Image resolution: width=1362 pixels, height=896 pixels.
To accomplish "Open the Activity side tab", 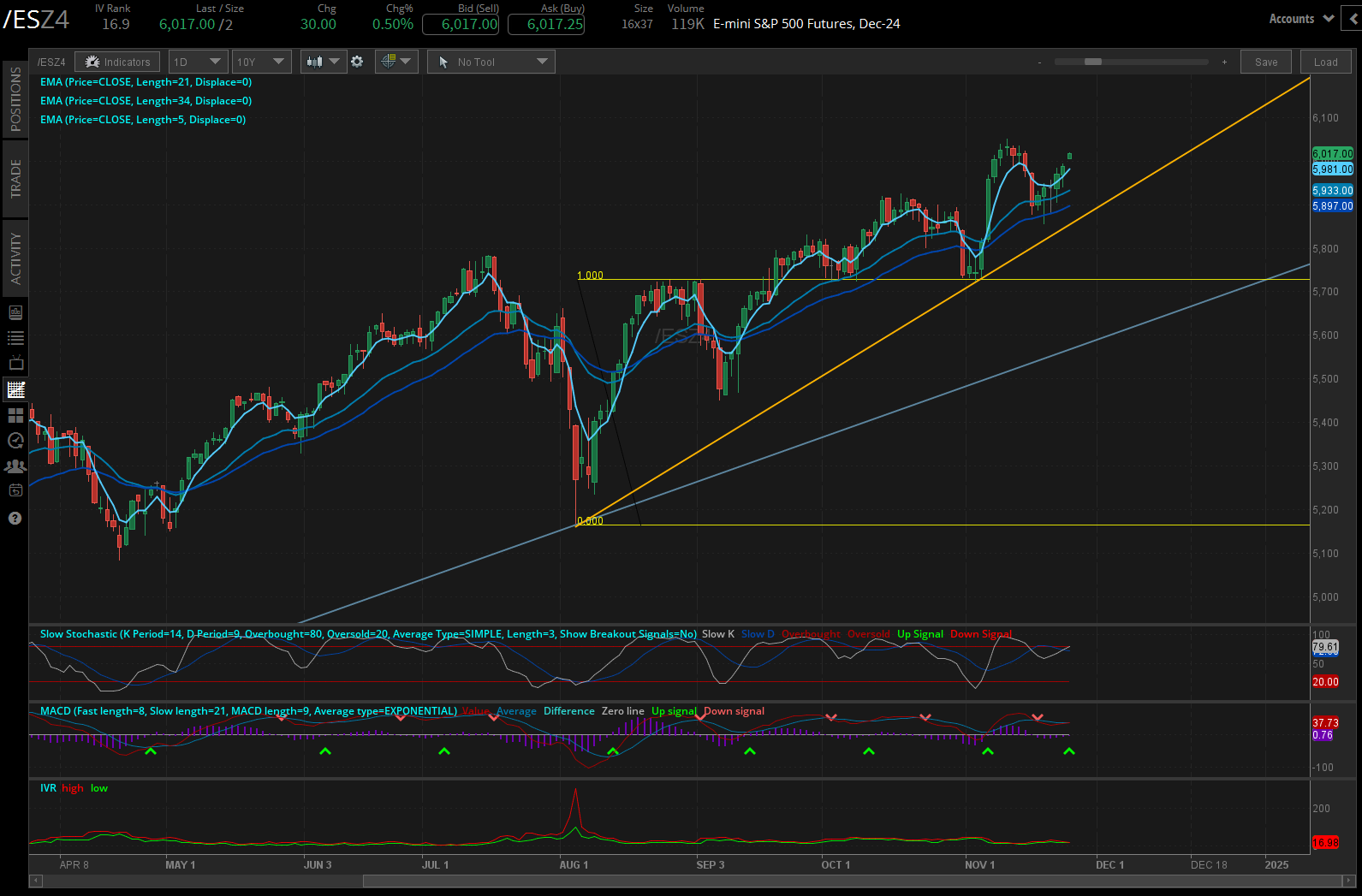I will pos(15,258).
